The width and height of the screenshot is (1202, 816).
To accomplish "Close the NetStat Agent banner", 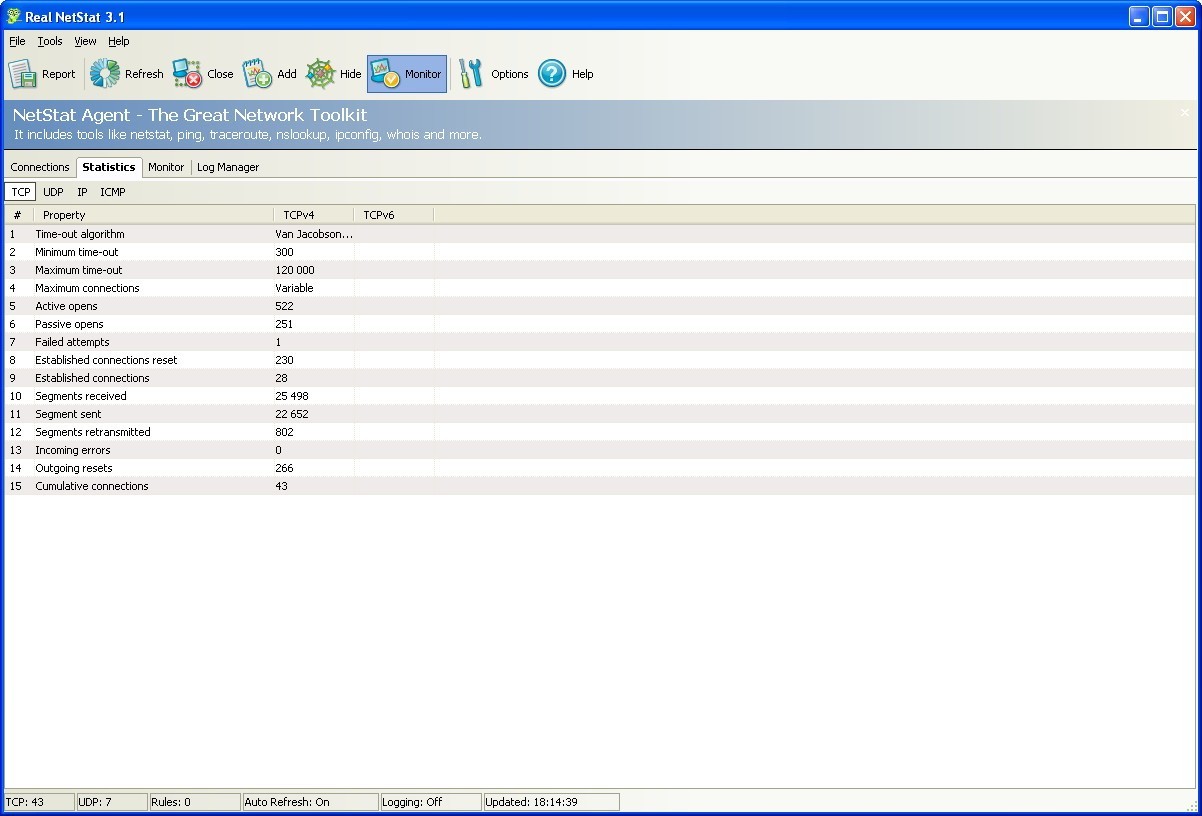I will (1186, 113).
